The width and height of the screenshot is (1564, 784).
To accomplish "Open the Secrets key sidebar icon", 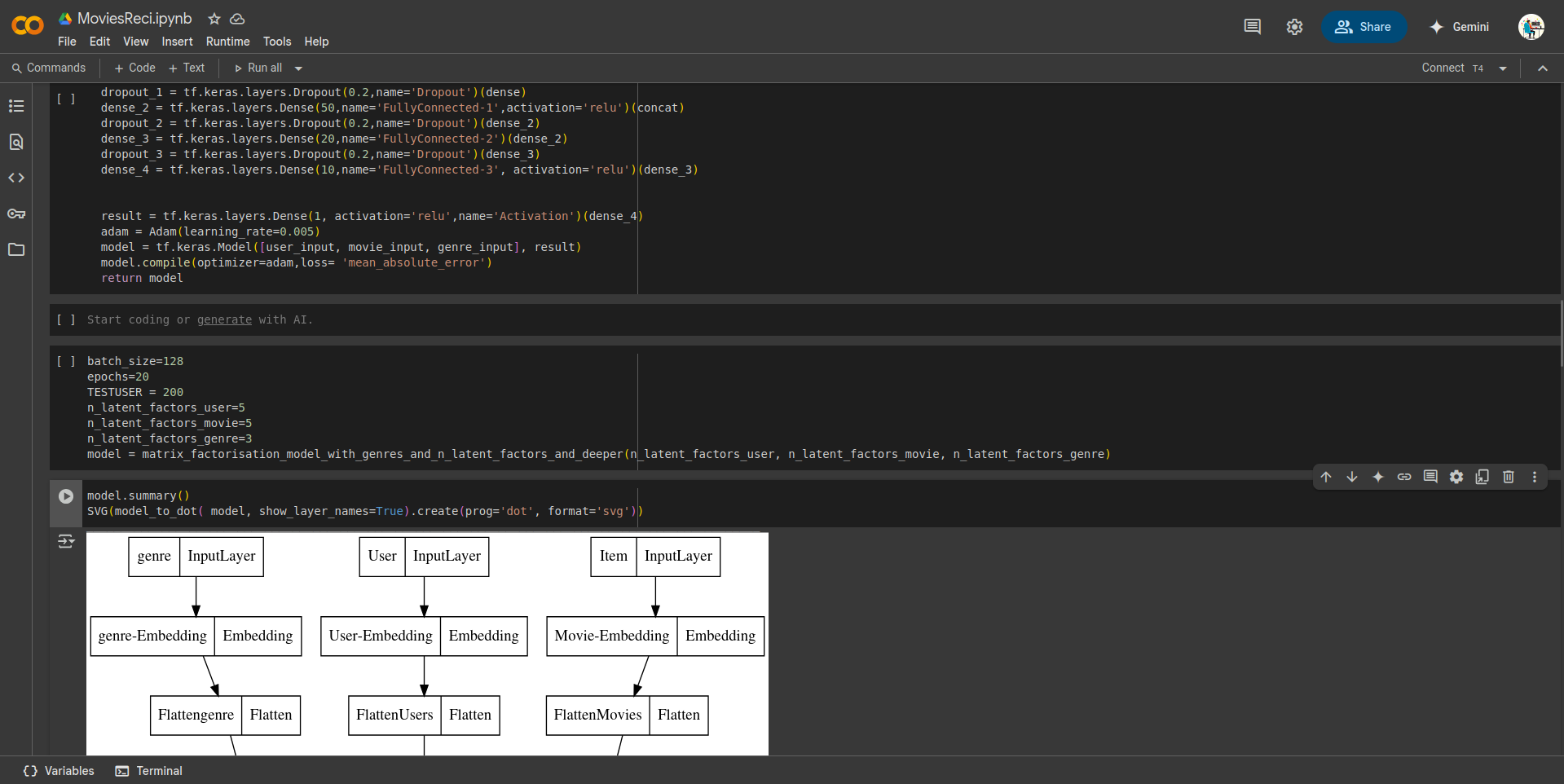I will coord(16,214).
